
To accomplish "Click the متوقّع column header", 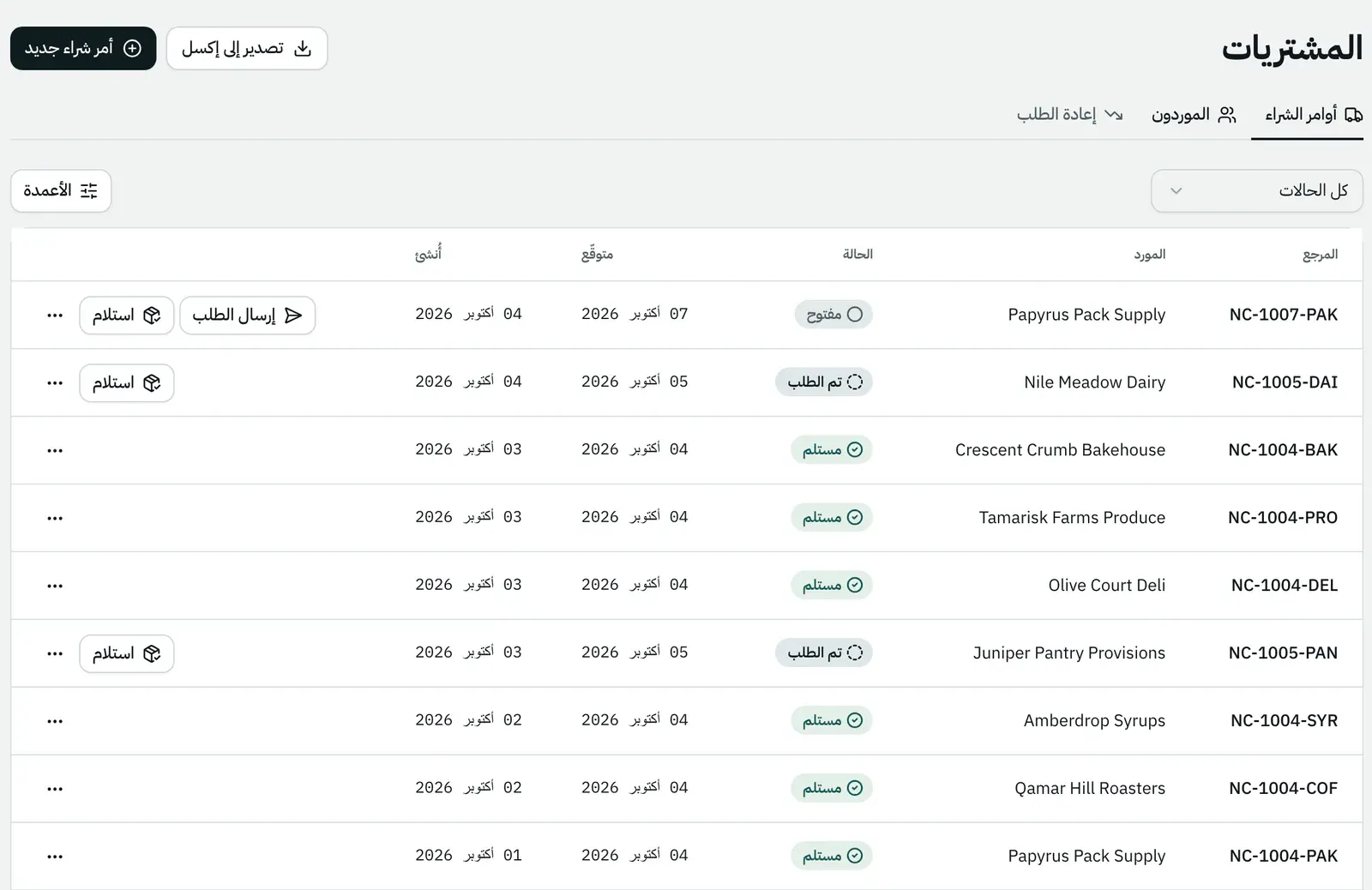I will pyautogui.click(x=597, y=255).
